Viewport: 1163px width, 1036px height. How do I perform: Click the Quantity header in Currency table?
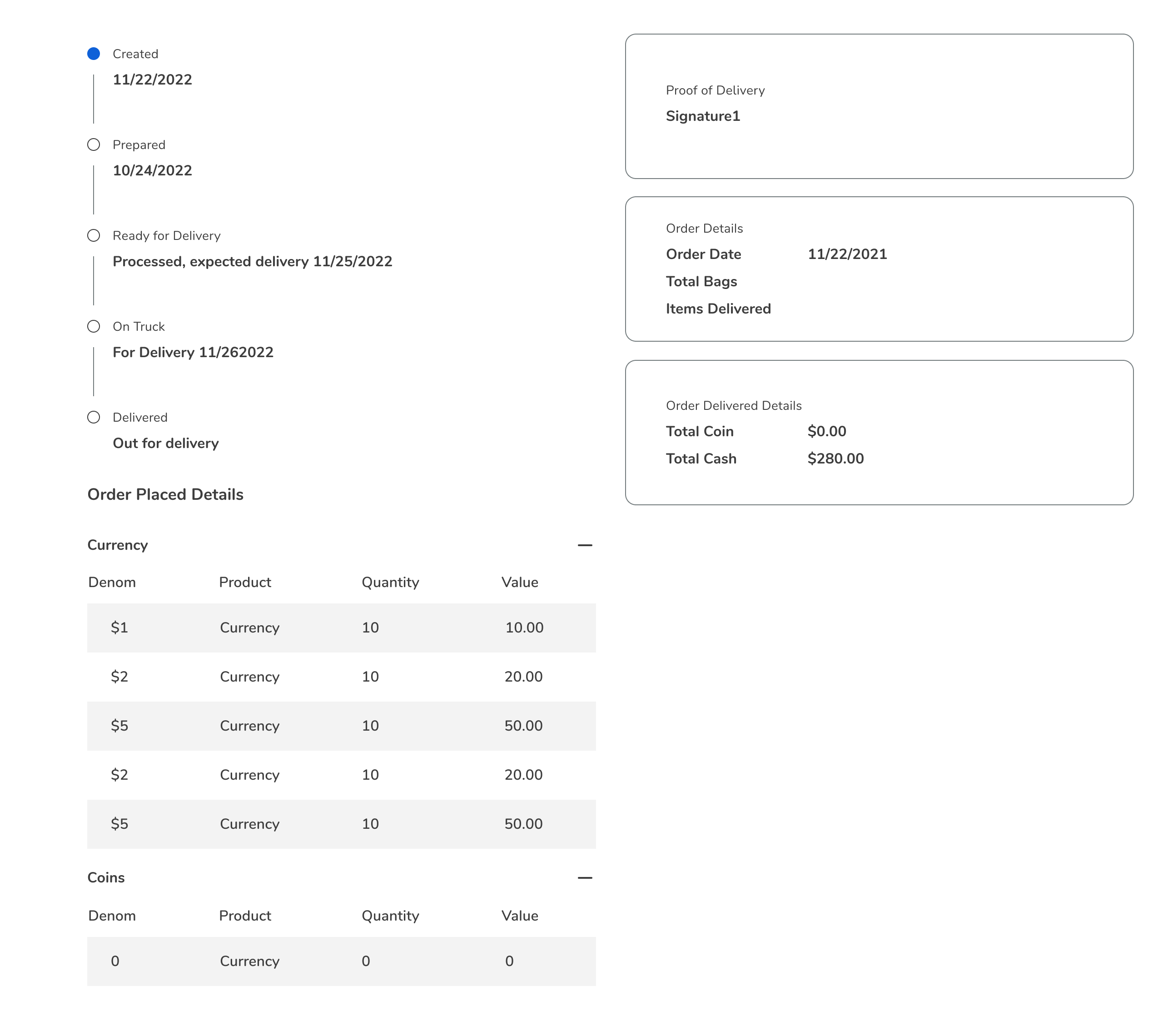click(x=390, y=583)
